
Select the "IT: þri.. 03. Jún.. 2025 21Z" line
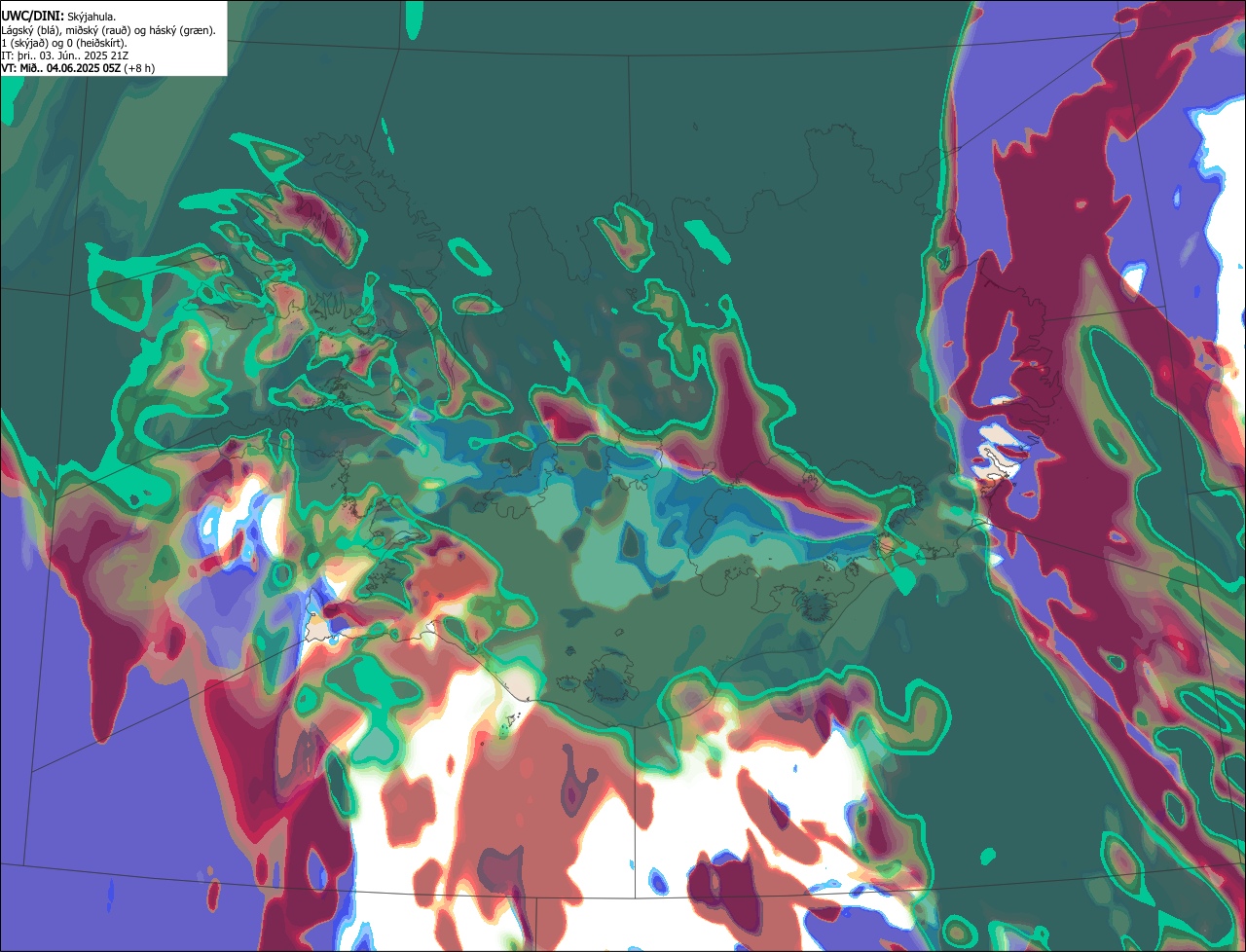[65, 55]
